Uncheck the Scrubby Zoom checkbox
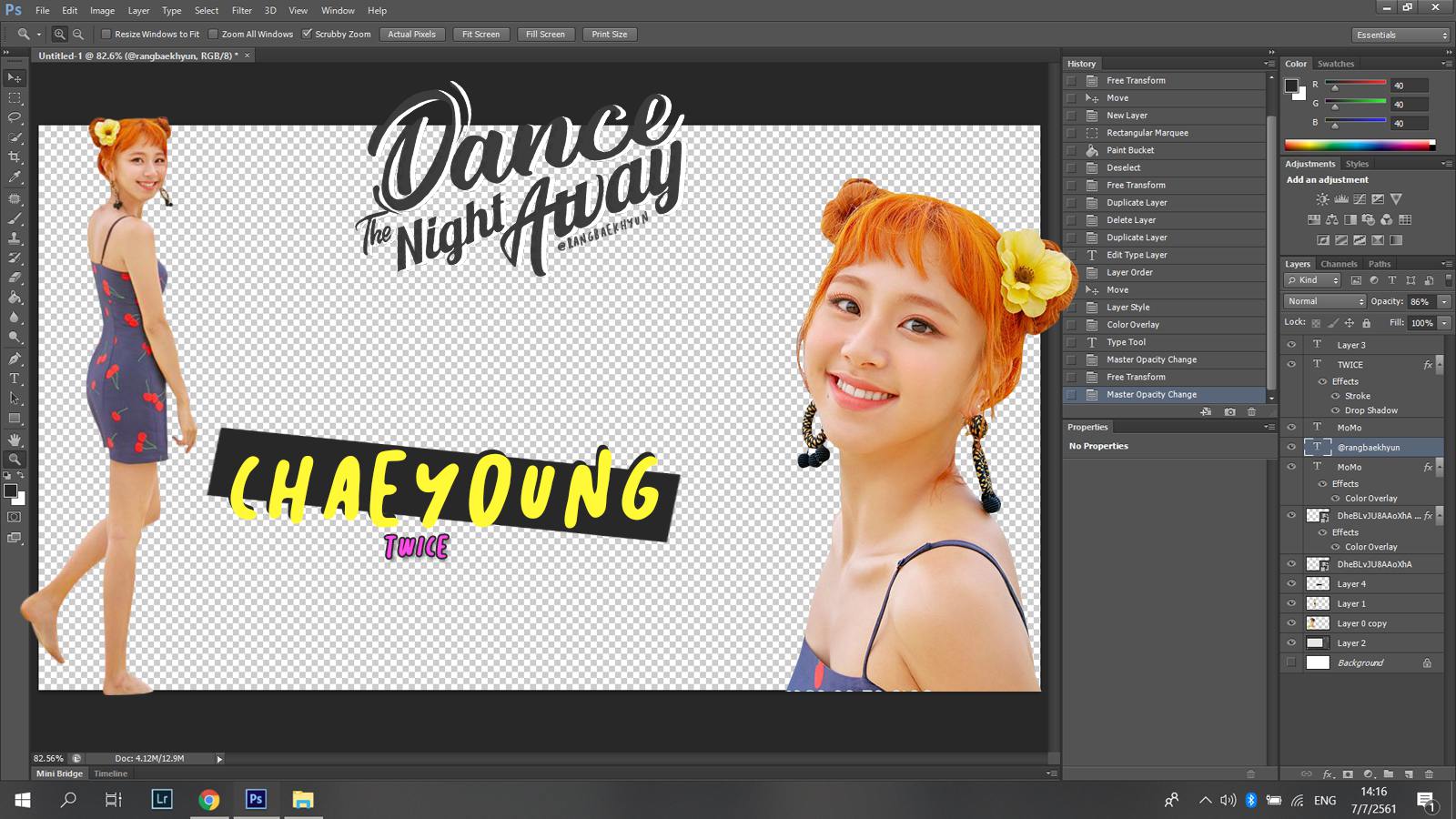Viewport: 1456px width, 819px height. [x=307, y=35]
